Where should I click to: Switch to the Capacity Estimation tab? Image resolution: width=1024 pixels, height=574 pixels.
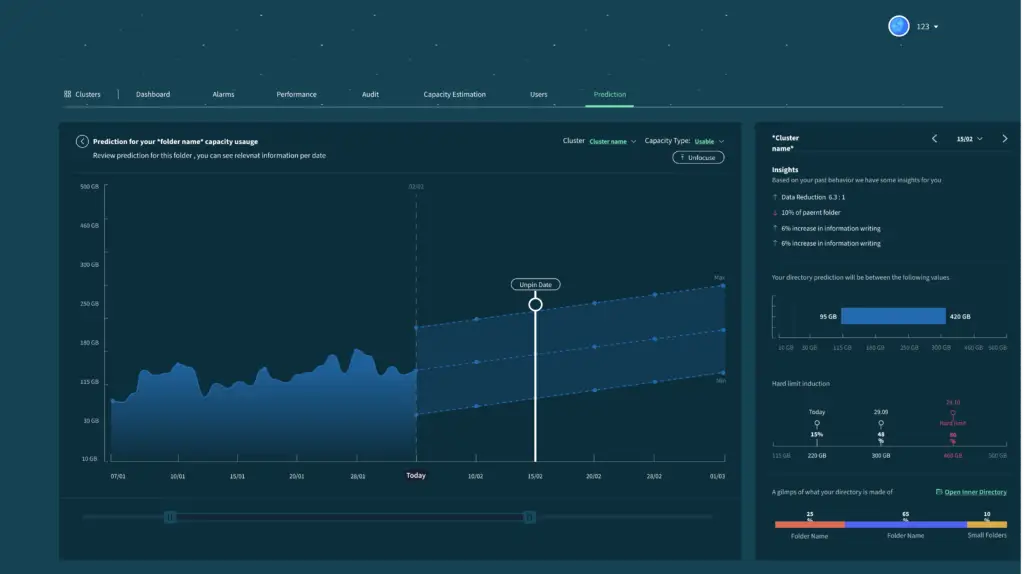tap(454, 94)
